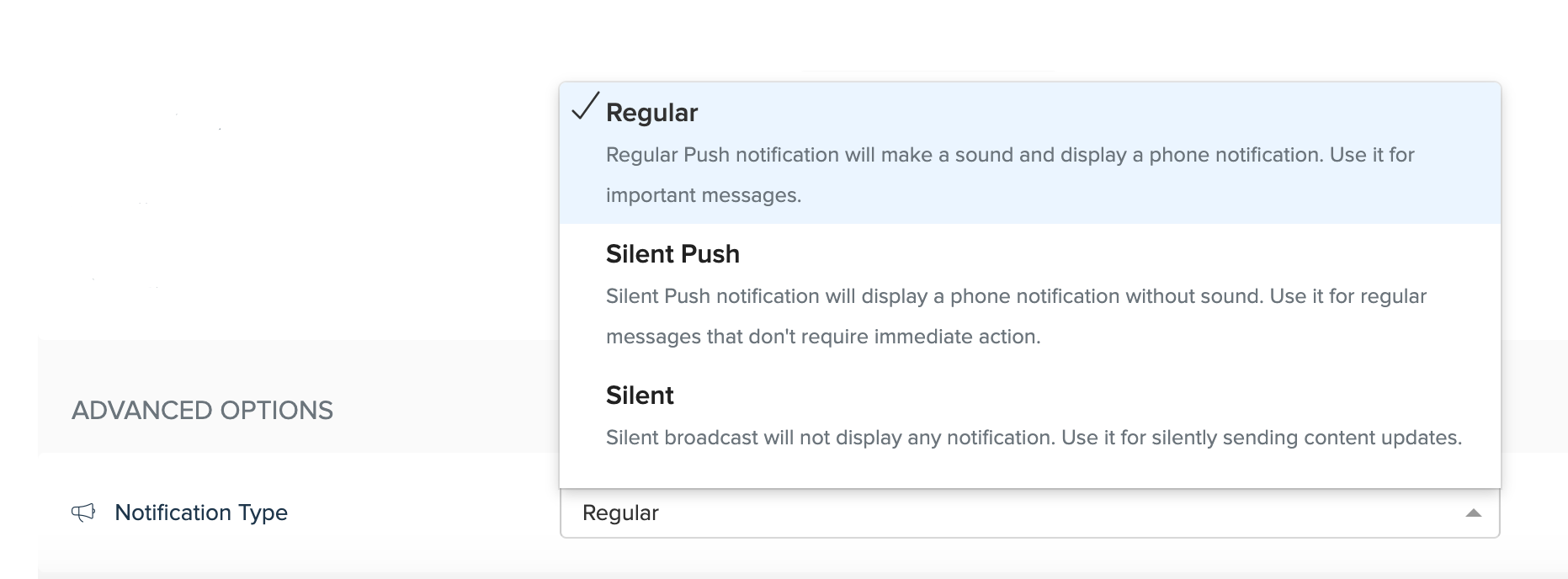This screenshot has height=579, width=1568.
Task: Open the Notification Type field showing Regular
Action: [x=1029, y=513]
